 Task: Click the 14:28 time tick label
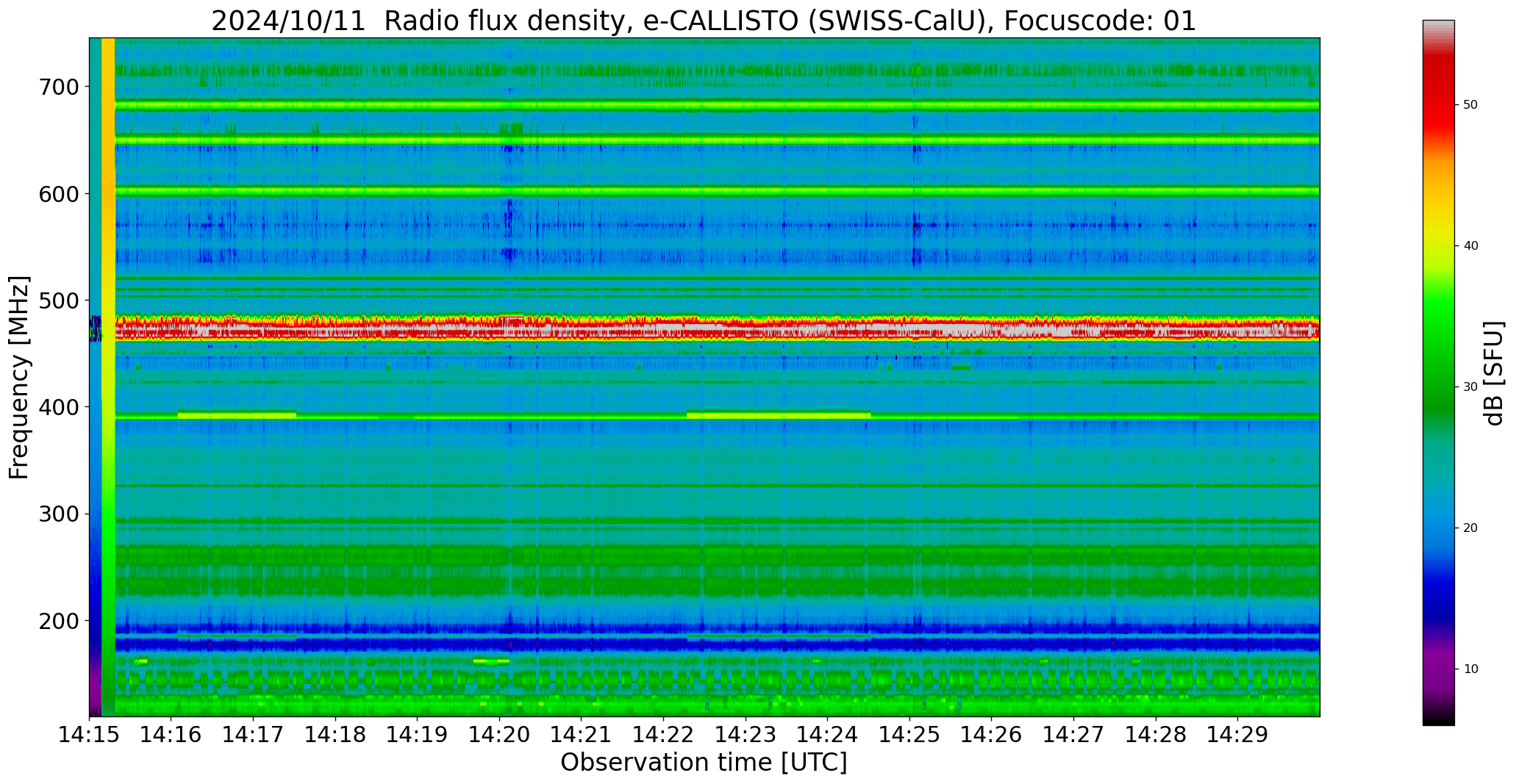coord(1156,734)
